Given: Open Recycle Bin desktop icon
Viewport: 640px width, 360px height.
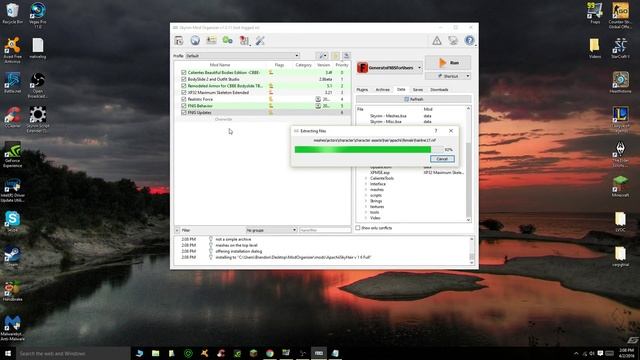Looking at the screenshot, I should [x=12, y=13].
